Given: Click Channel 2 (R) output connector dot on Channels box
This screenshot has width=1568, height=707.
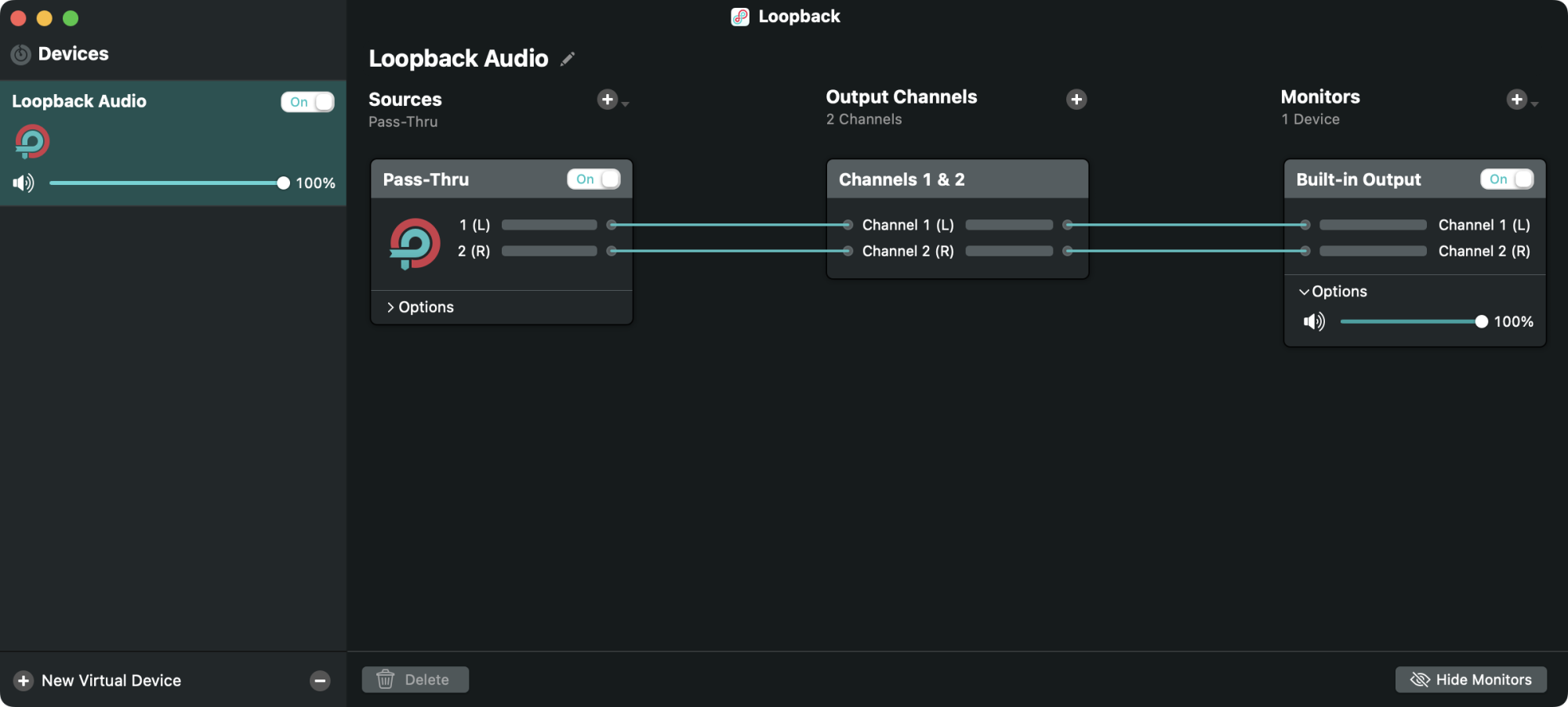Looking at the screenshot, I should pos(1067,251).
